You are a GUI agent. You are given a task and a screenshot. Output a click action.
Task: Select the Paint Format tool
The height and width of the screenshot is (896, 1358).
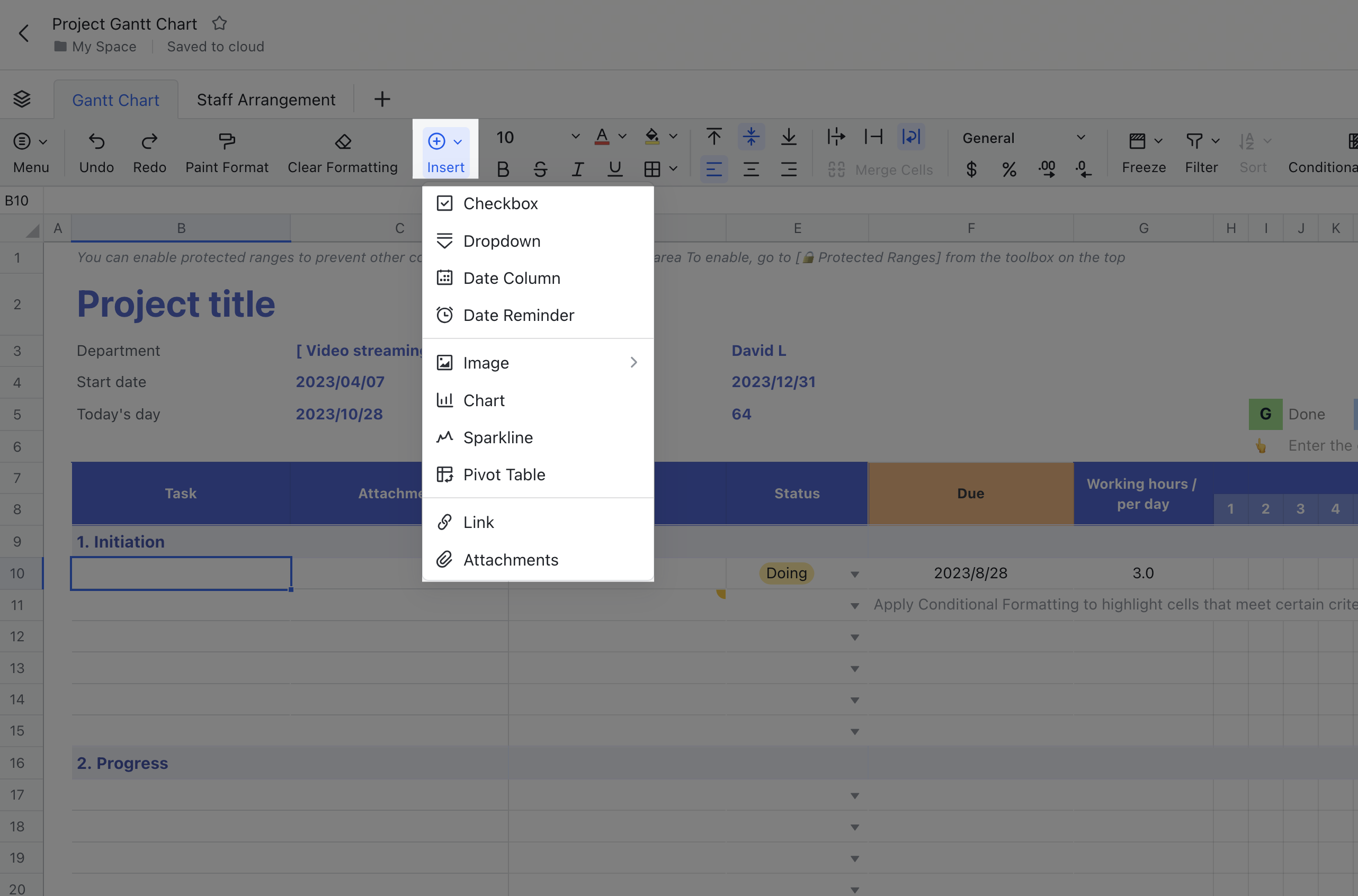pos(227,150)
